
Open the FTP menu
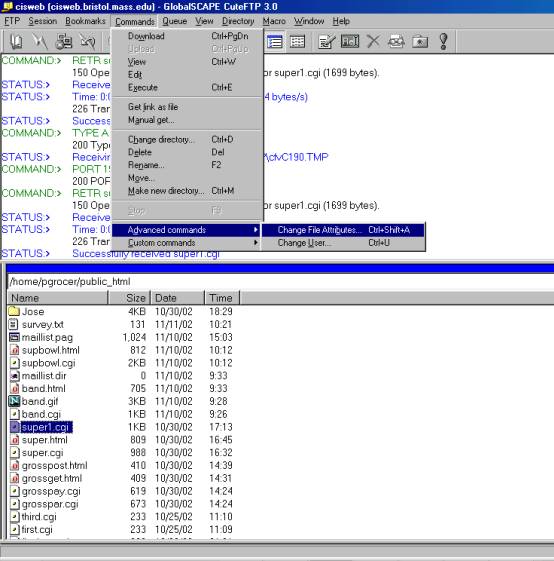coord(12,21)
